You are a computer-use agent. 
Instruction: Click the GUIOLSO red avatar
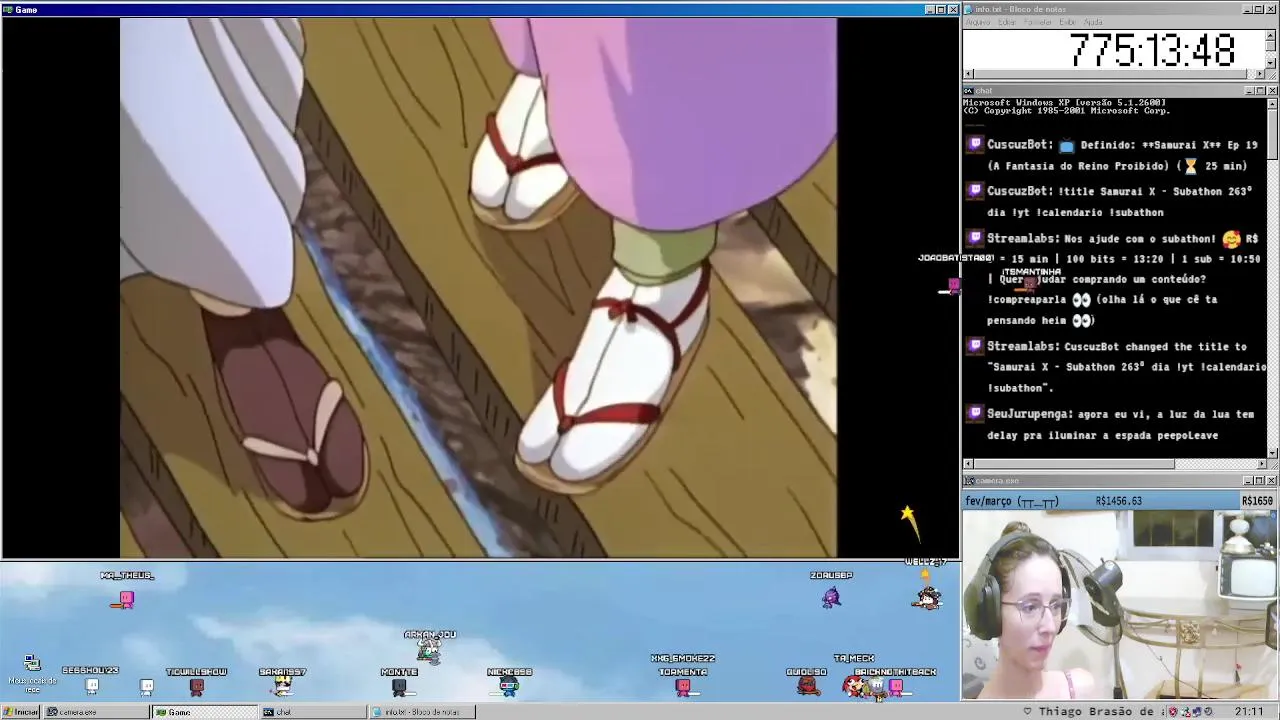pos(807,686)
